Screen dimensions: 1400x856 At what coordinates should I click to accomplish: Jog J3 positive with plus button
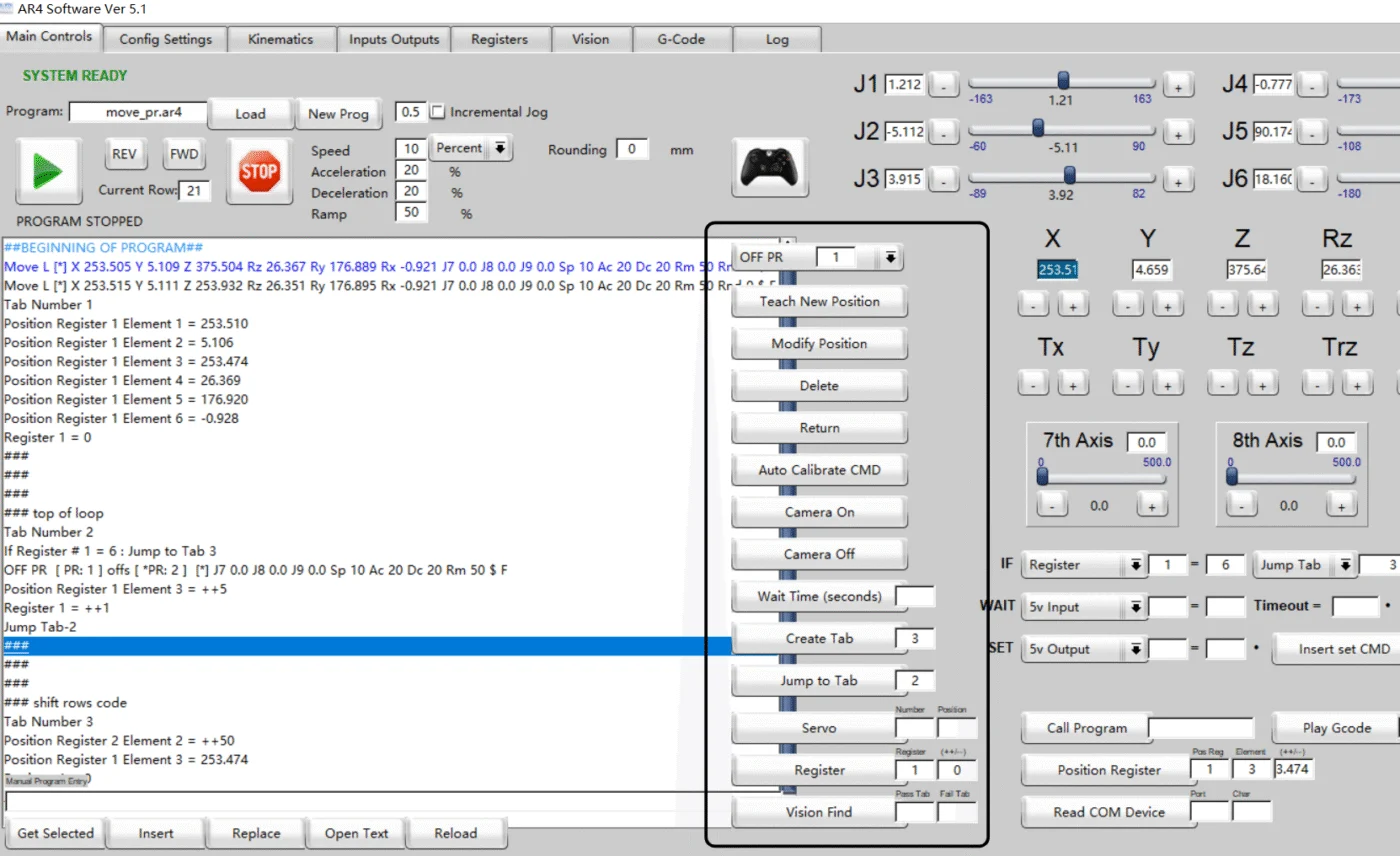(1179, 181)
